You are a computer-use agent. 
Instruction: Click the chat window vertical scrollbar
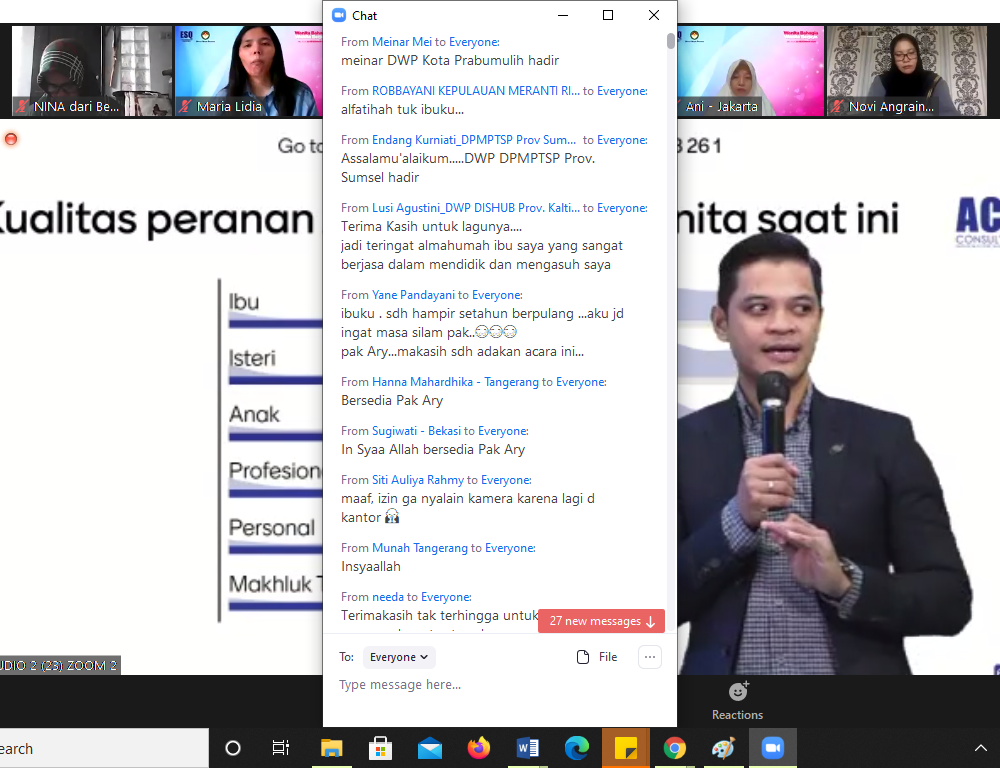tap(671, 40)
